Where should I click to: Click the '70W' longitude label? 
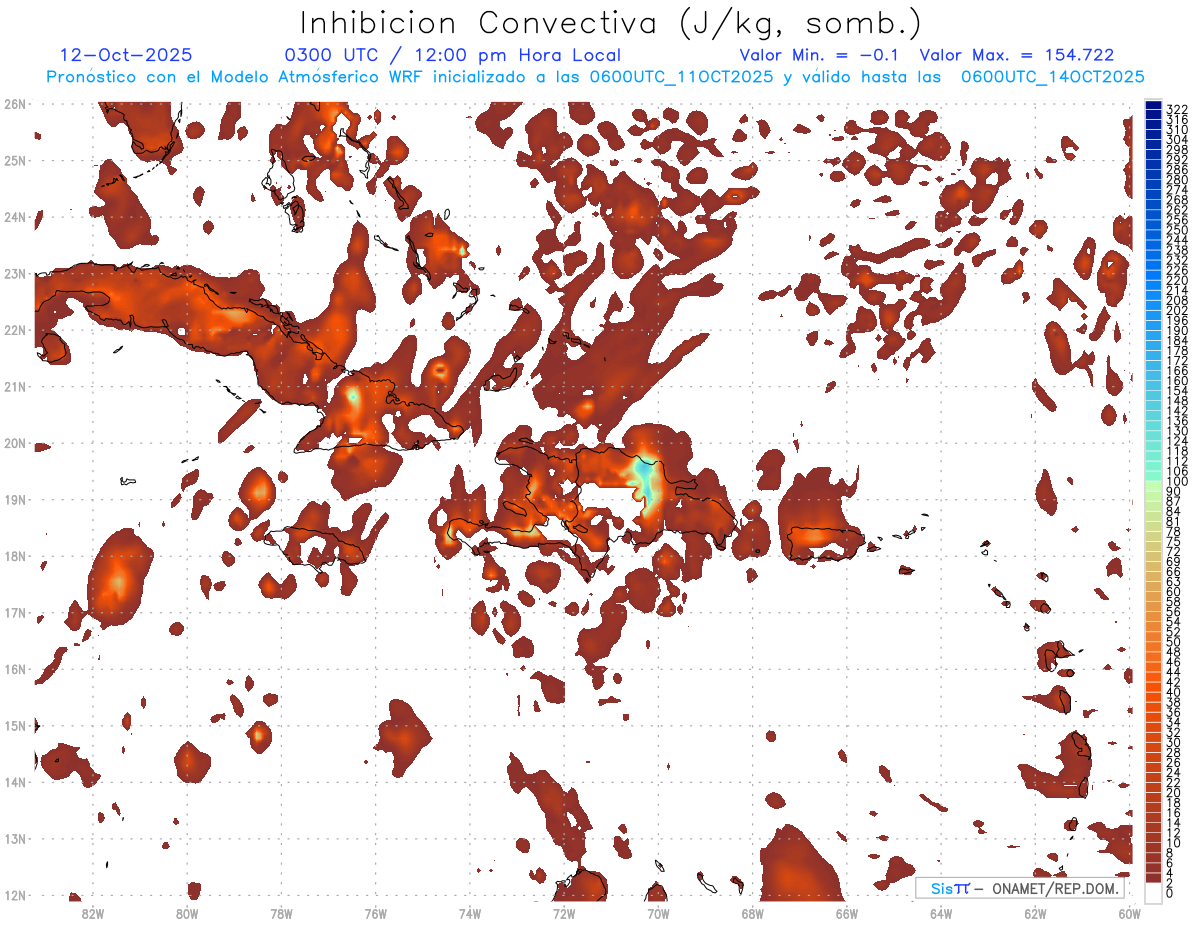658,913
